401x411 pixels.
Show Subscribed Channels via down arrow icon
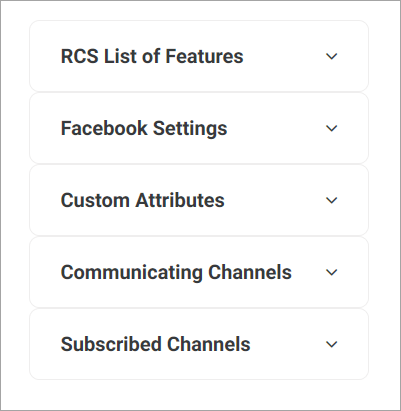(331, 344)
